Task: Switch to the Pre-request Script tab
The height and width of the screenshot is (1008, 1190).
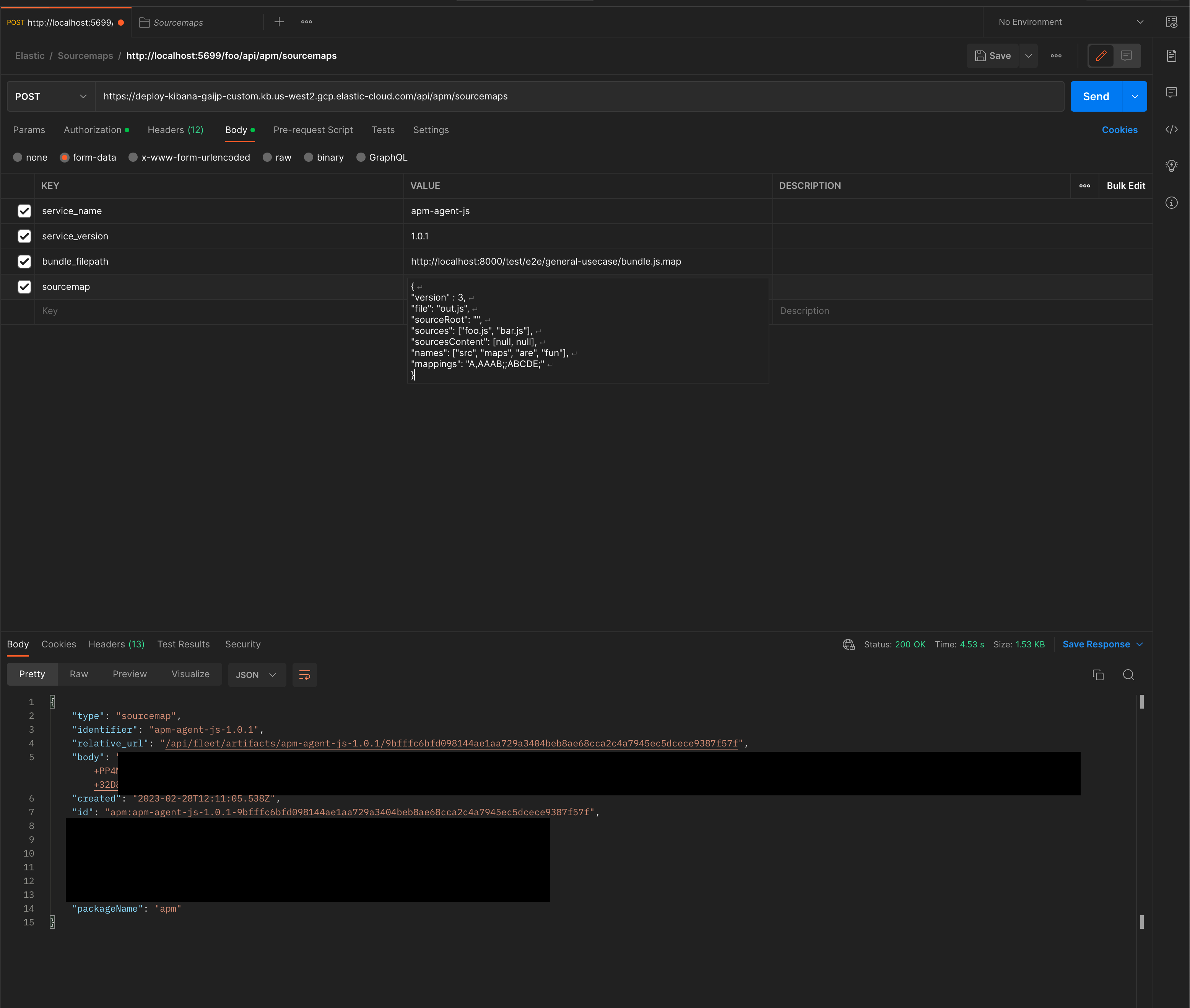Action: (313, 130)
